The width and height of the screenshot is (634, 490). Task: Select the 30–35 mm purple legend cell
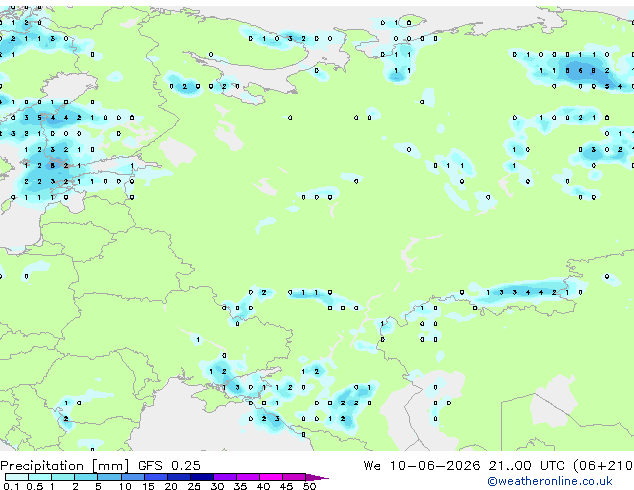225,477
